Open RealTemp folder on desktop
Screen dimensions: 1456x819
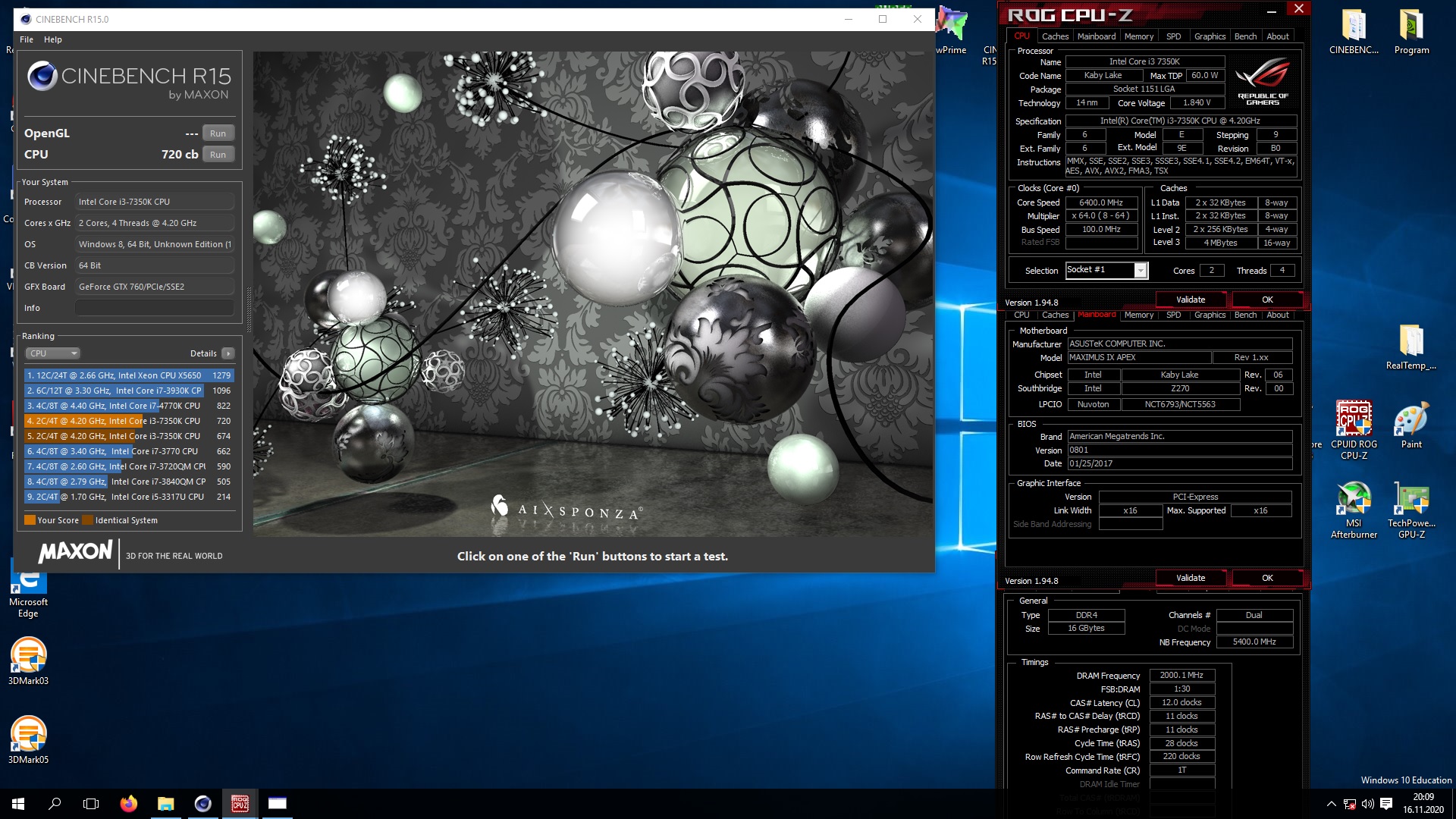coord(1411,347)
